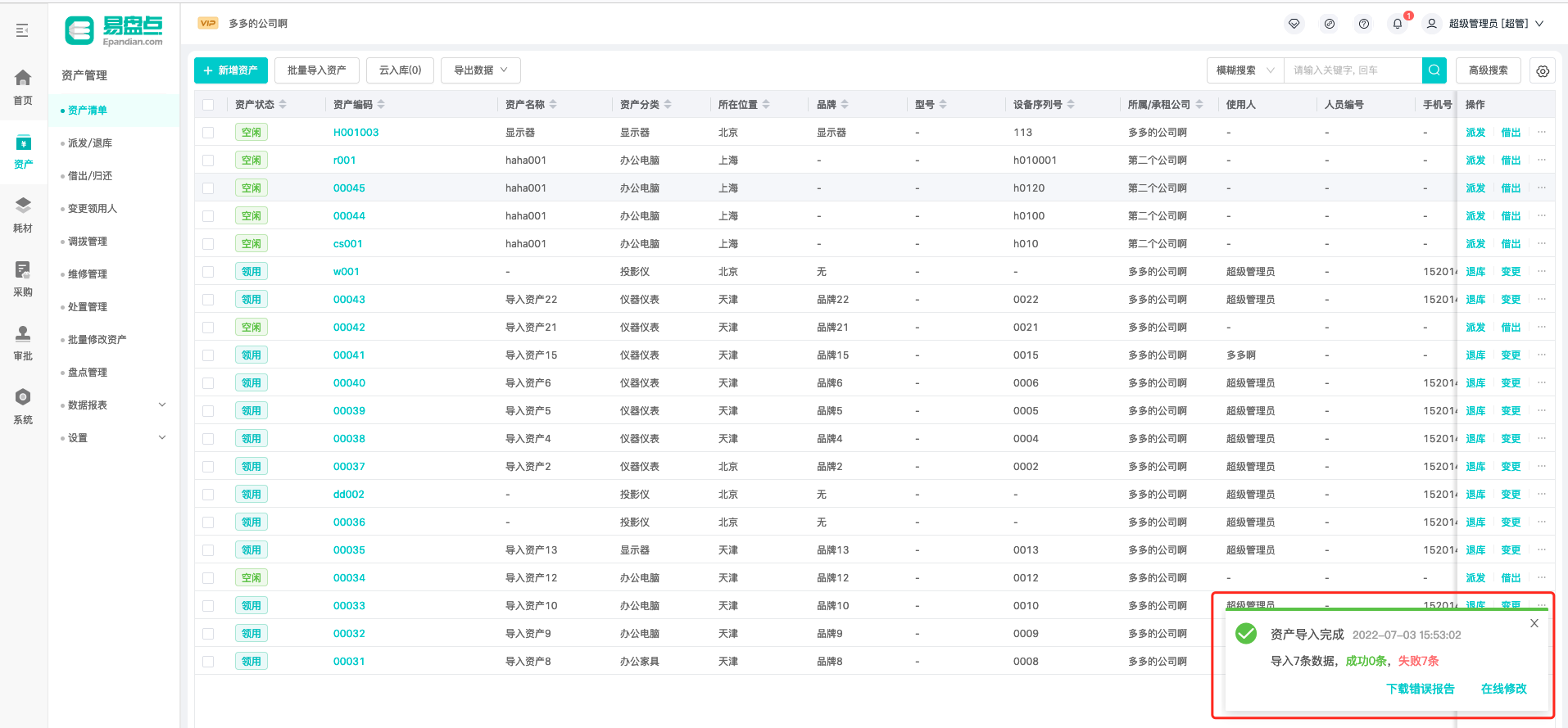This screenshot has height=728, width=1568.
Task: Open the diamond membership icon in header
Action: pyautogui.click(x=1294, y=24)
